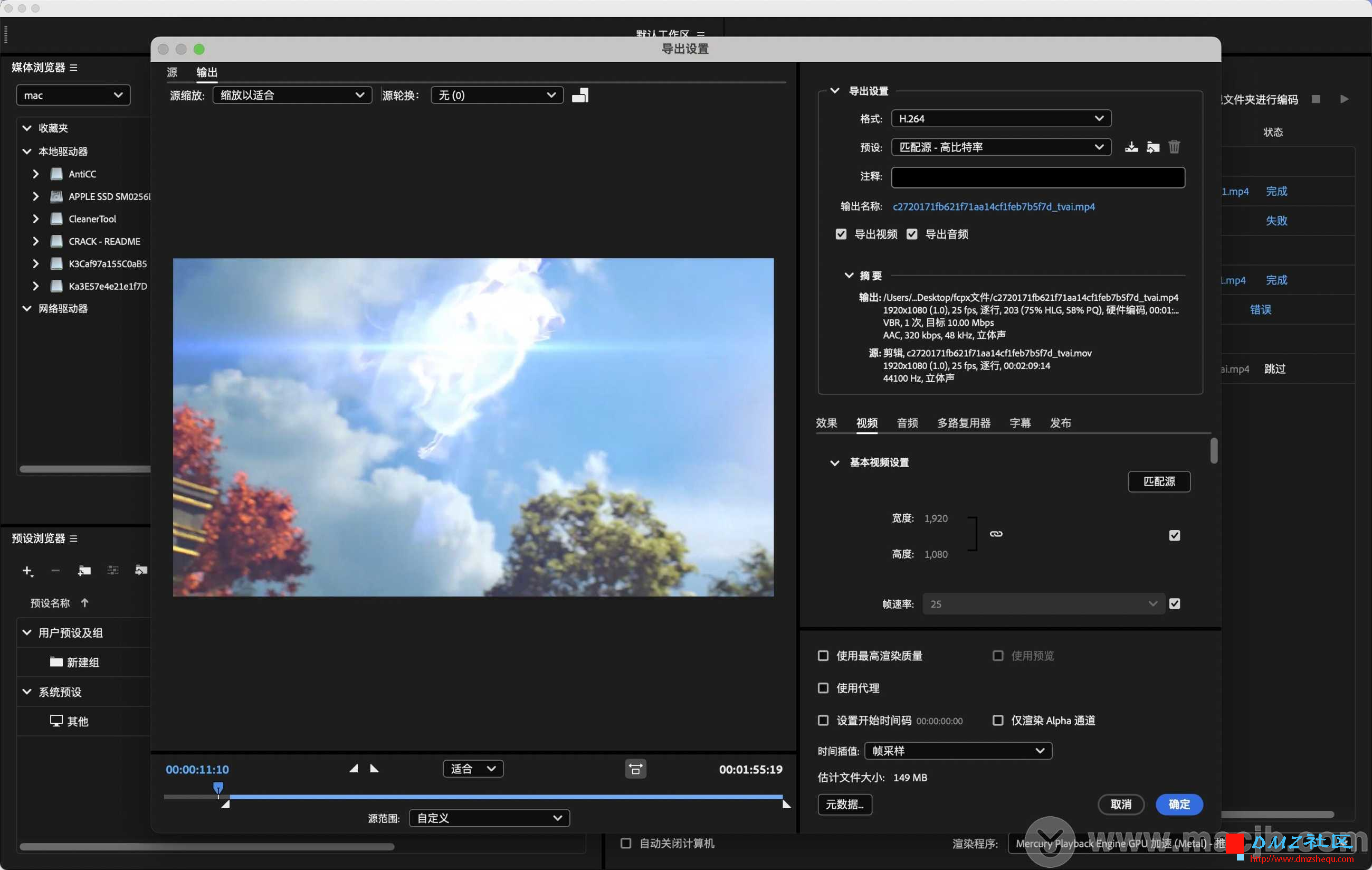The width and height of the screenshot is (1372, 870).
Task: Delete preset using the trash icon
Action: coord(1174,147)
